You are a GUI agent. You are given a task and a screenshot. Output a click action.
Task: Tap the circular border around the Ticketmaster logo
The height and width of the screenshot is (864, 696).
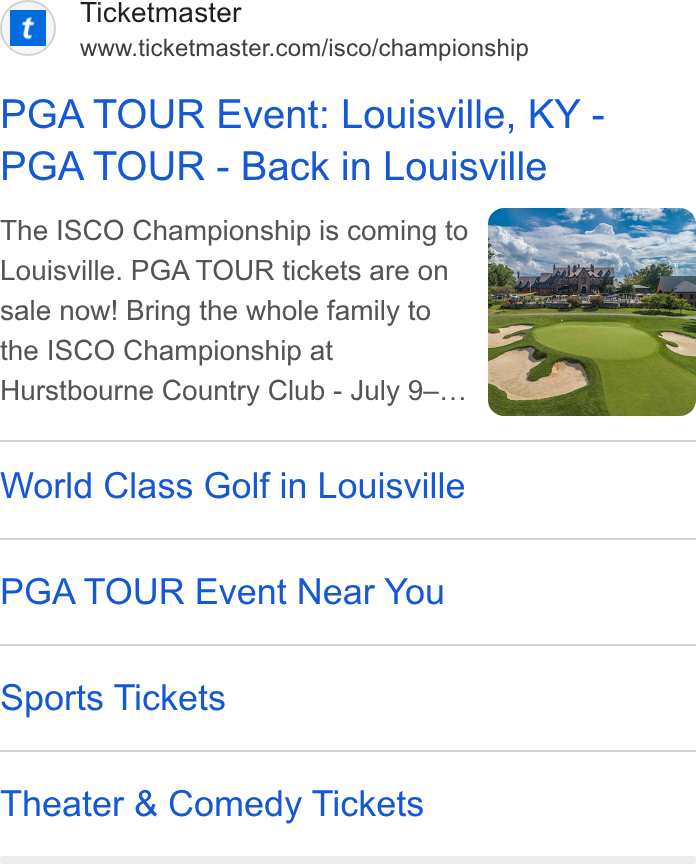[28, 28]
